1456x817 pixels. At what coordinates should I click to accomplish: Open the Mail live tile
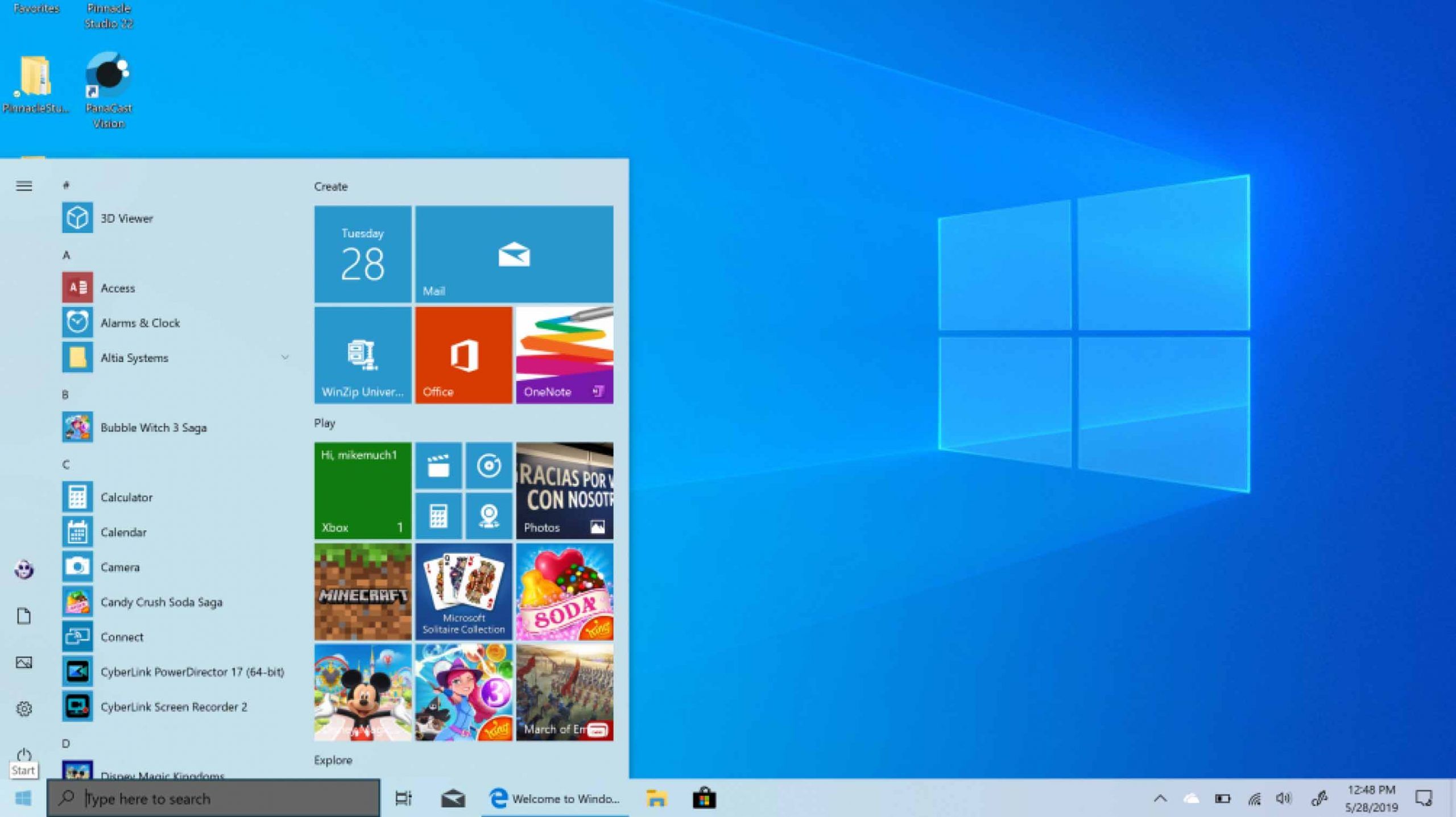tap(514, 254)
